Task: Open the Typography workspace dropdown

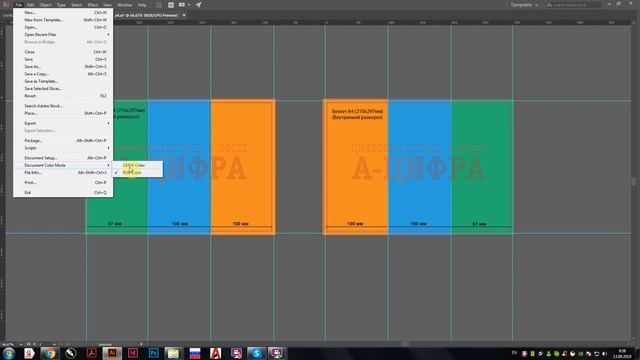Action: pos(524,5)
